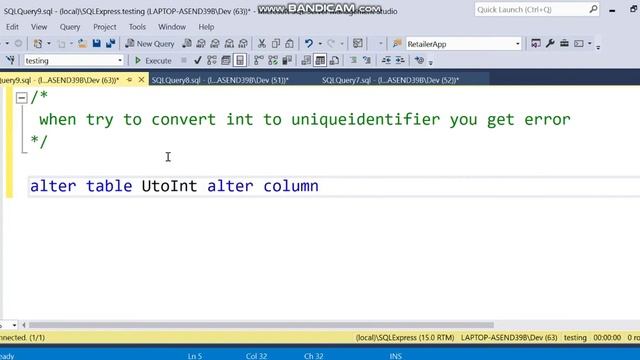Screen dimensions: 640x360
Task: Open the Help menu
Action: click(206, 27)
